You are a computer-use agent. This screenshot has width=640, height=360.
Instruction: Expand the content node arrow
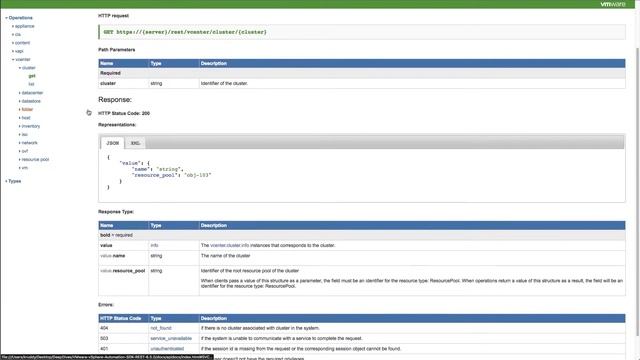(x=13, y=43)
